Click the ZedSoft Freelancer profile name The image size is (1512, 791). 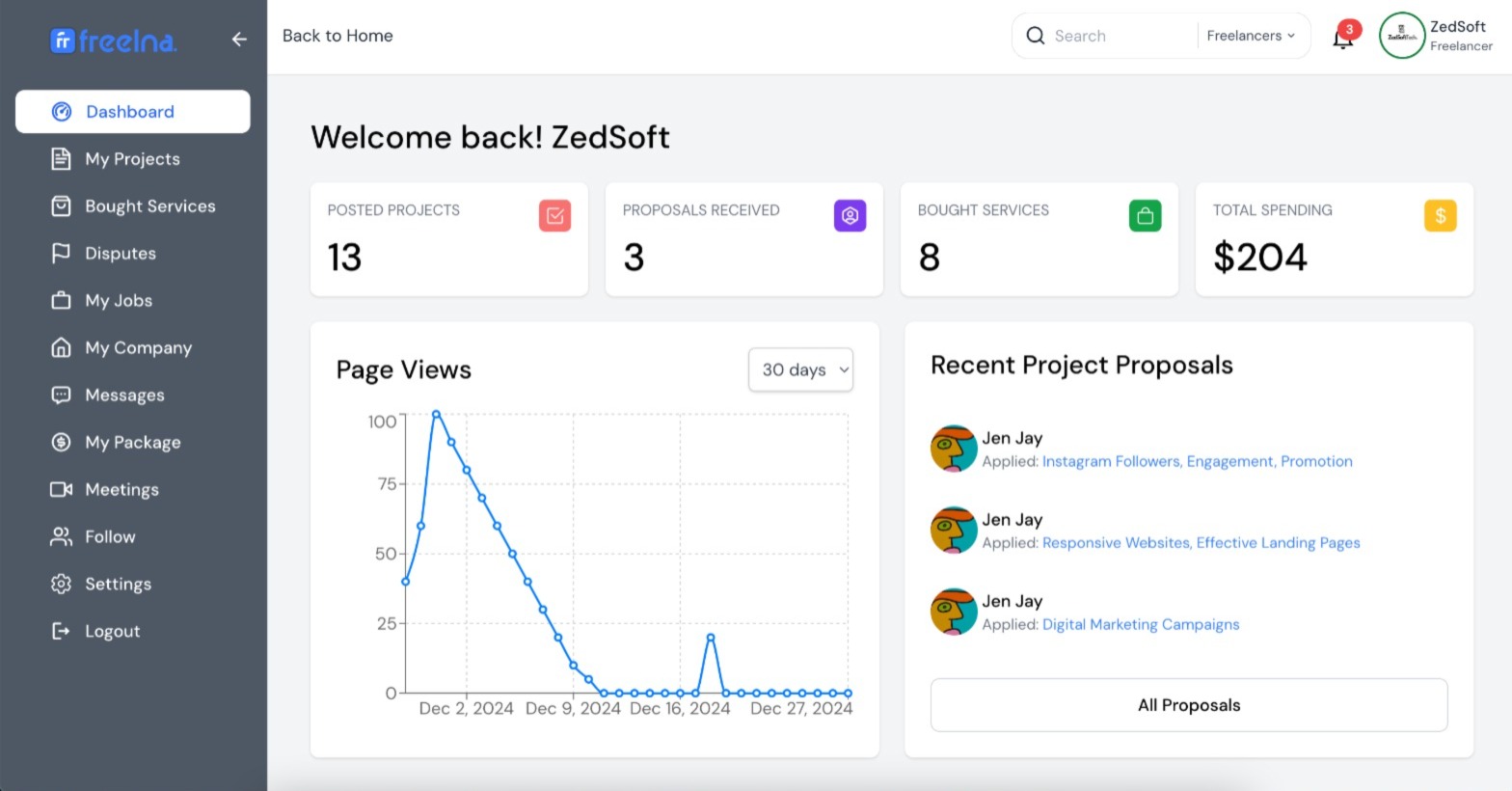tap(1461, 36)
